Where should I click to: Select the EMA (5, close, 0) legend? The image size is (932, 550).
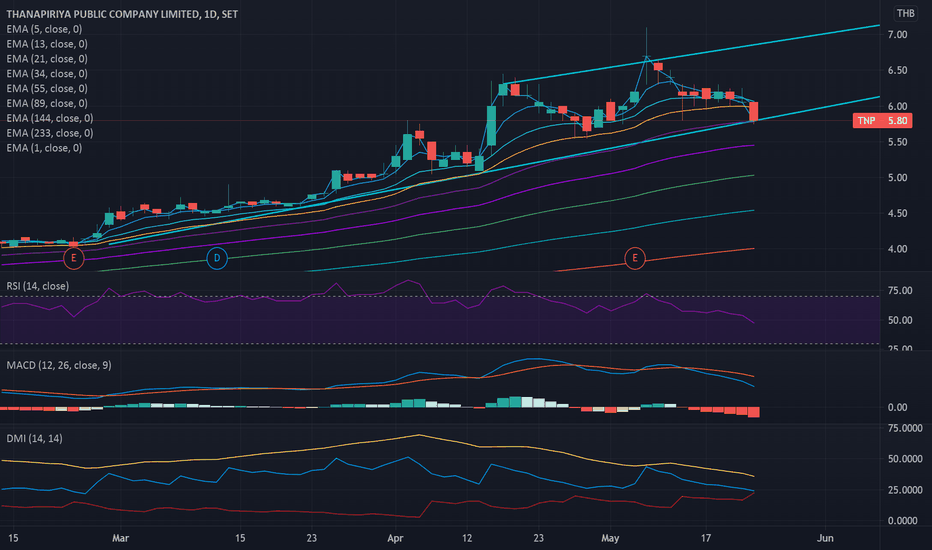point(44,29)
